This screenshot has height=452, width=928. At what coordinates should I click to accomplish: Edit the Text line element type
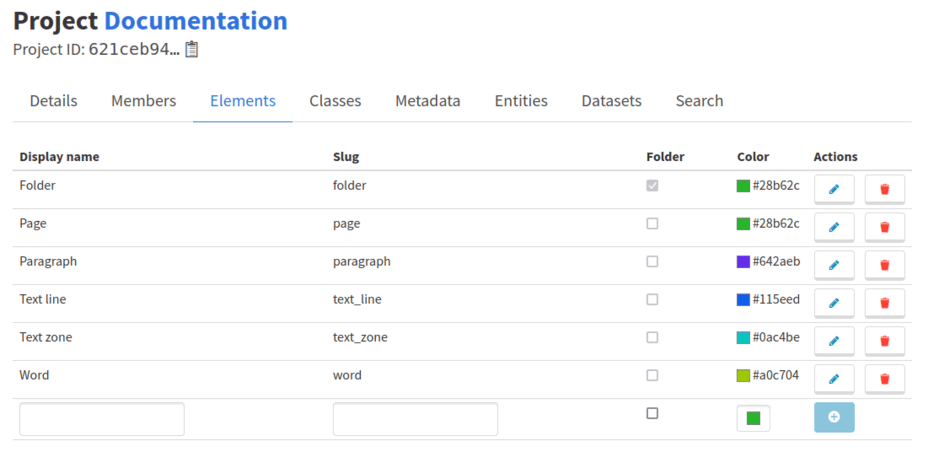[x=834, y=303]
